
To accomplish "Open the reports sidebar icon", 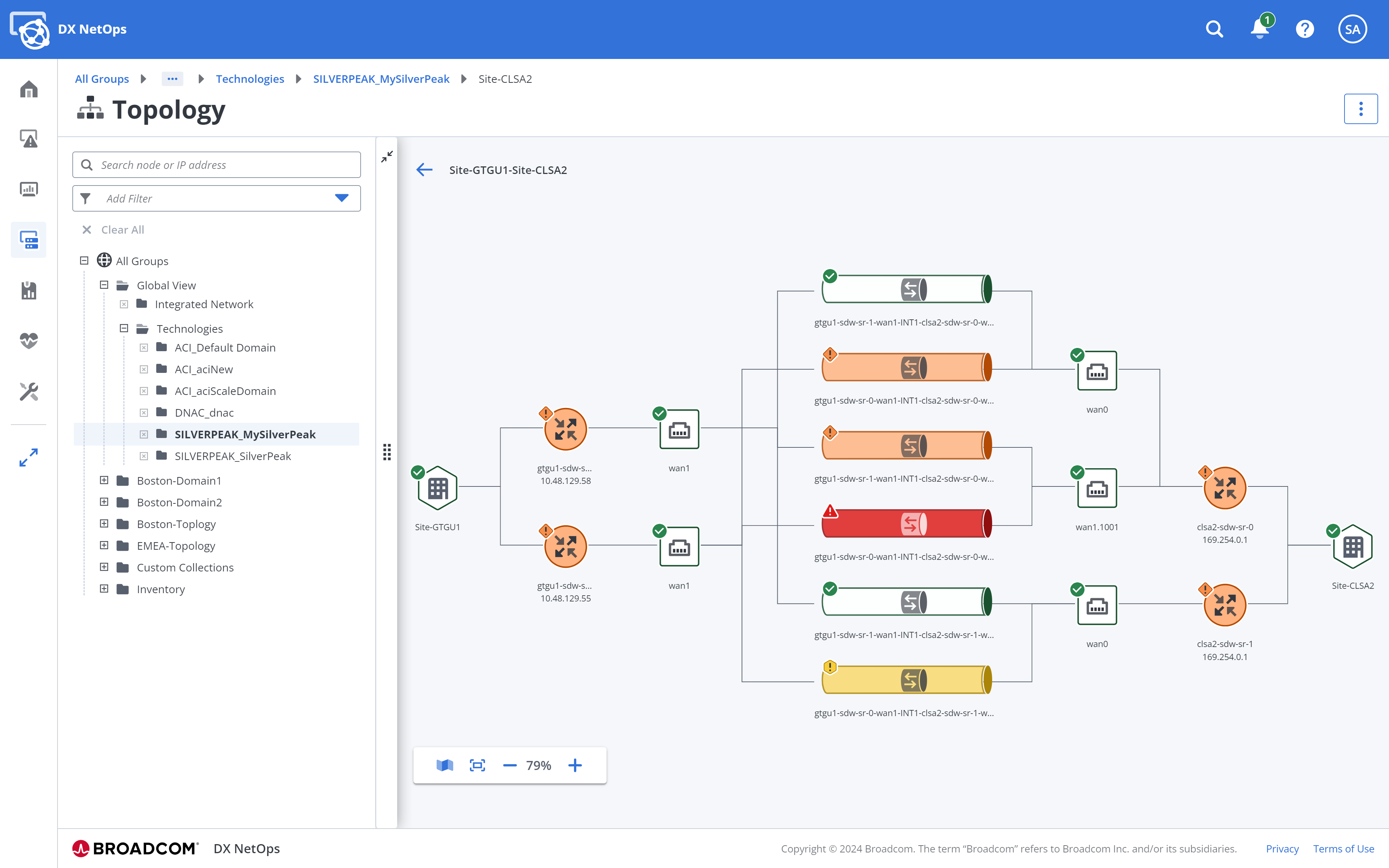I will [x=29, y=290].
